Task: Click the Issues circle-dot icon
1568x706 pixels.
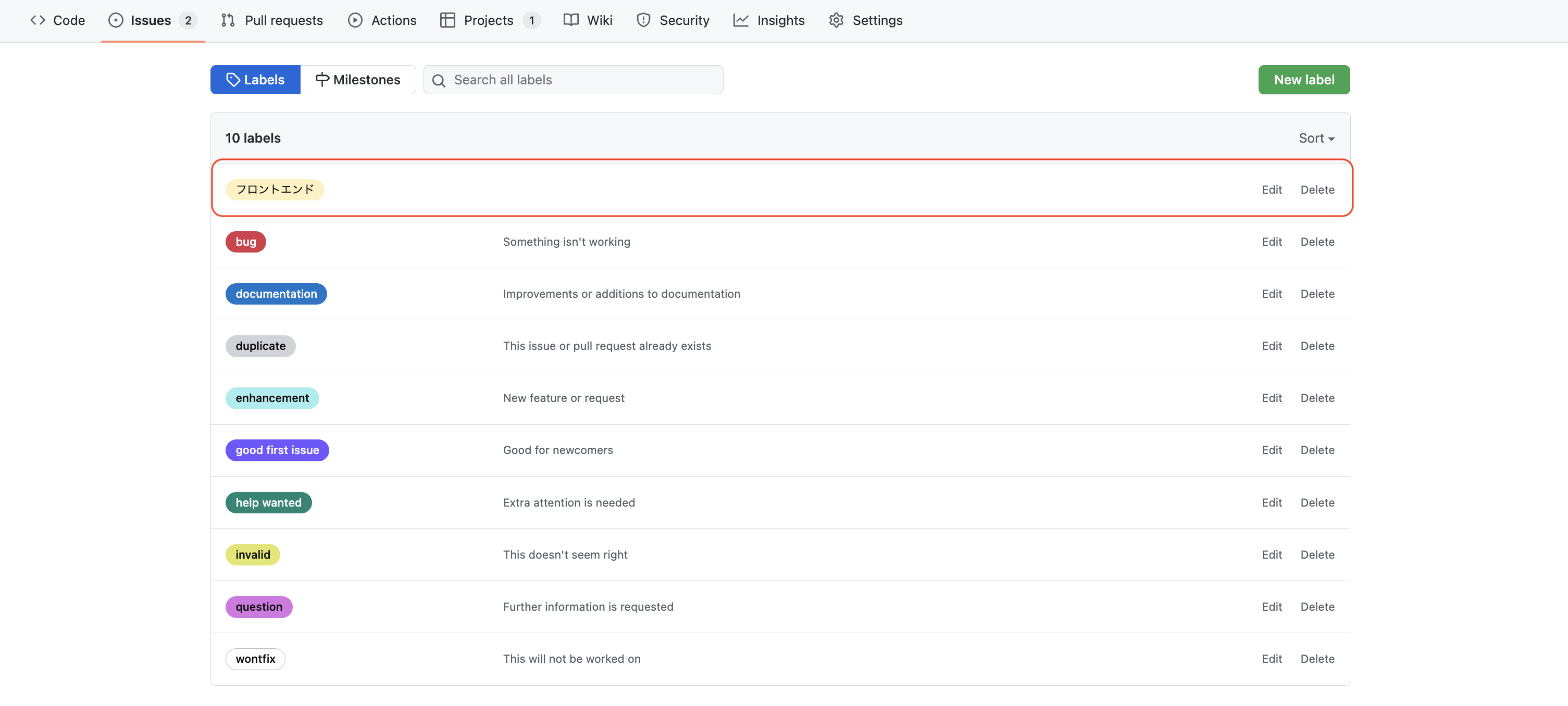Action: coord(116,20)
